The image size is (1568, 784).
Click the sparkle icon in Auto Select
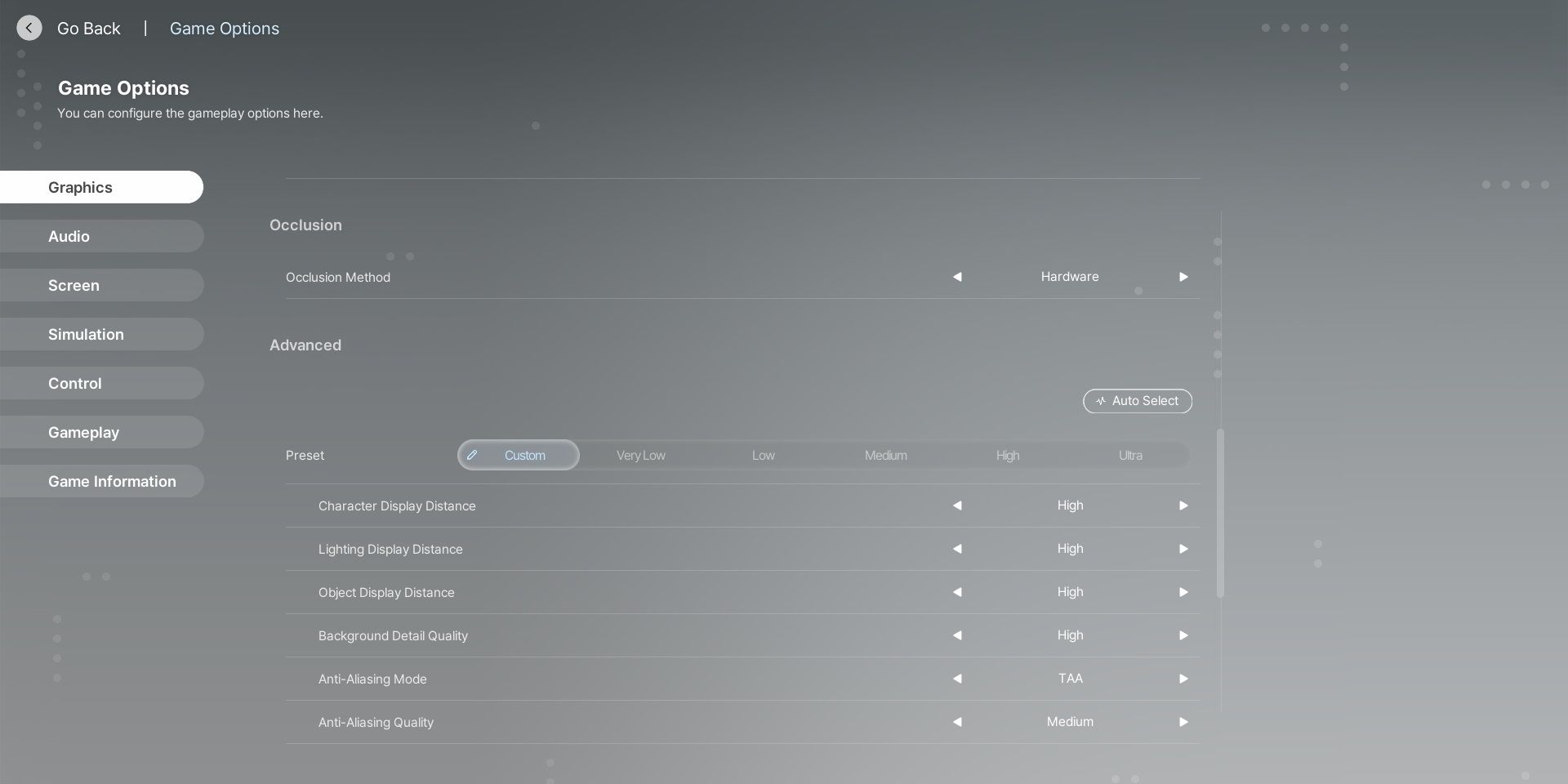tap(1100, 401)
